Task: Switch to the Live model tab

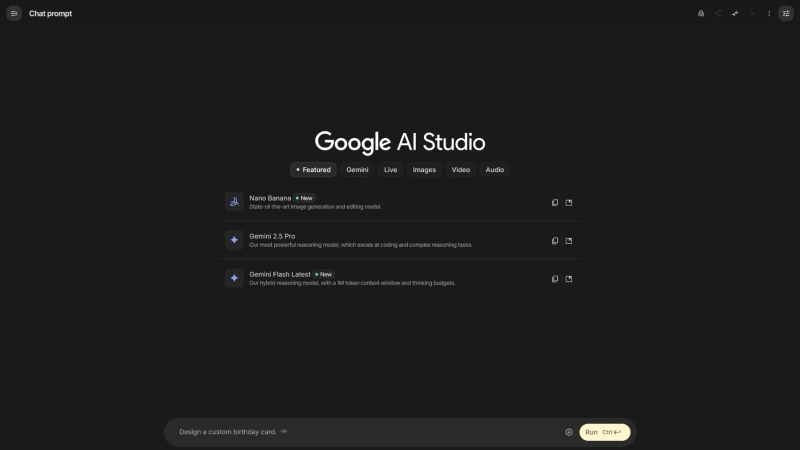Action: pos(390,170)
